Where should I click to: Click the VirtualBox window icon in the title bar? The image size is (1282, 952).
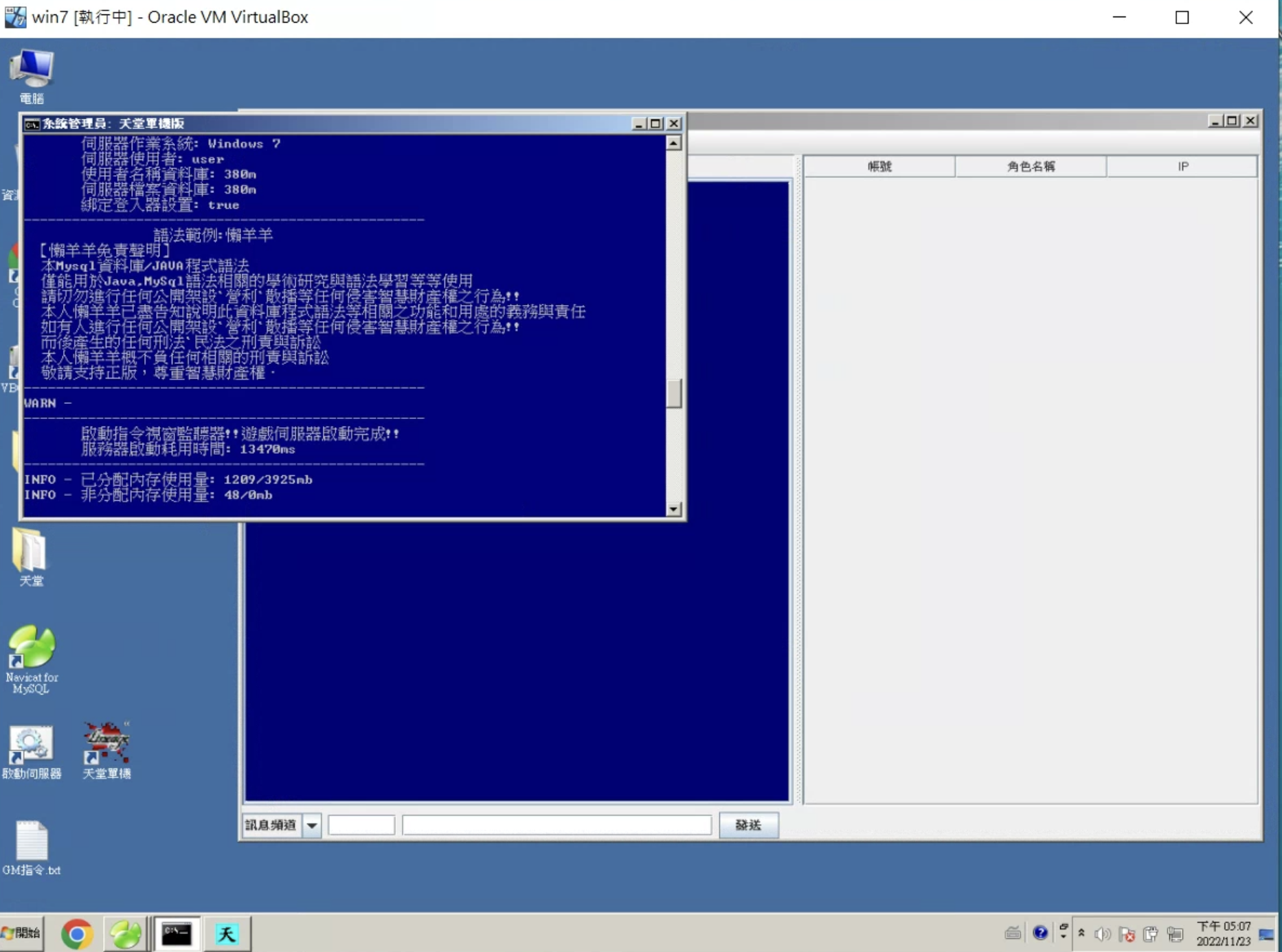tap(15, 17)
